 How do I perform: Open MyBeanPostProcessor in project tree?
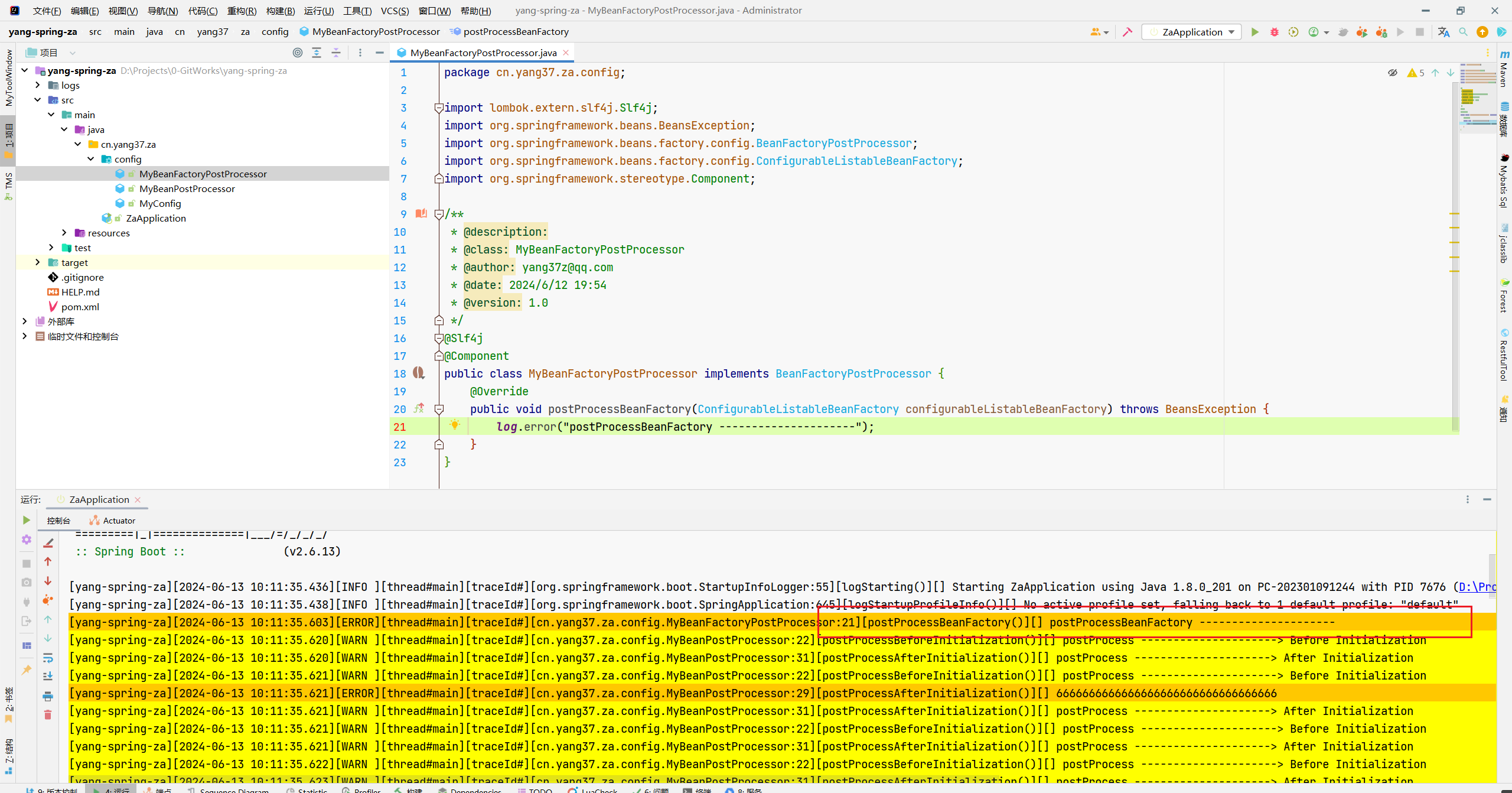[x=187, y=188]
